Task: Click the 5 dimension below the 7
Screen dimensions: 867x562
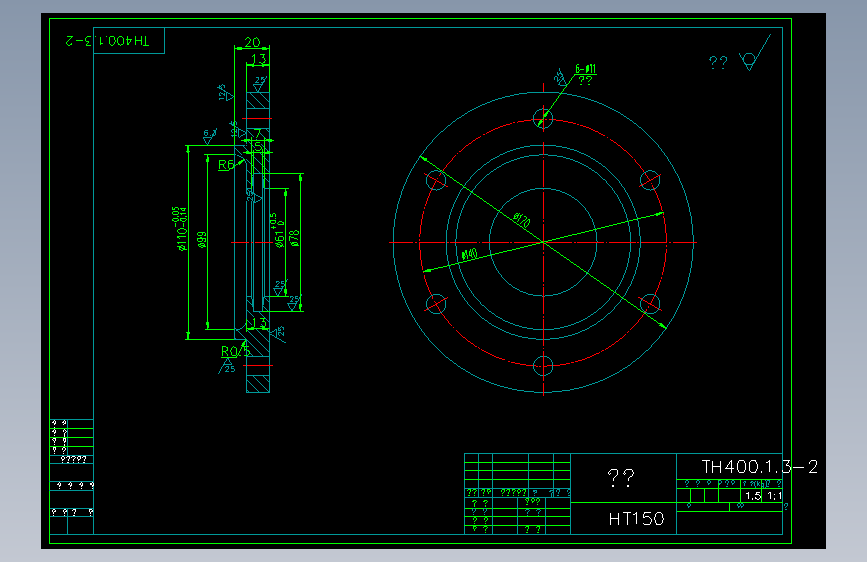Action: point(258,147)
